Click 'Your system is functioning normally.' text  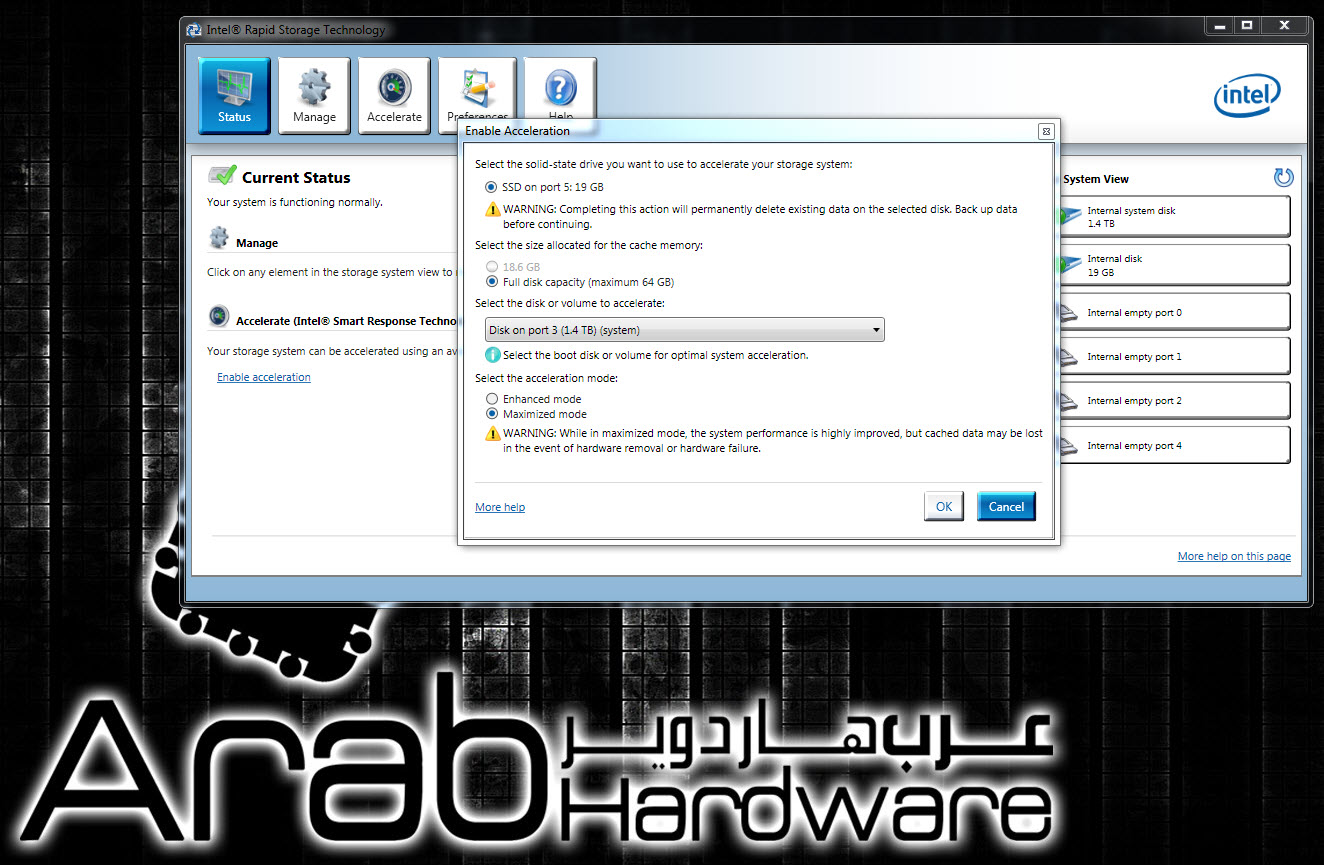(295, 202)
